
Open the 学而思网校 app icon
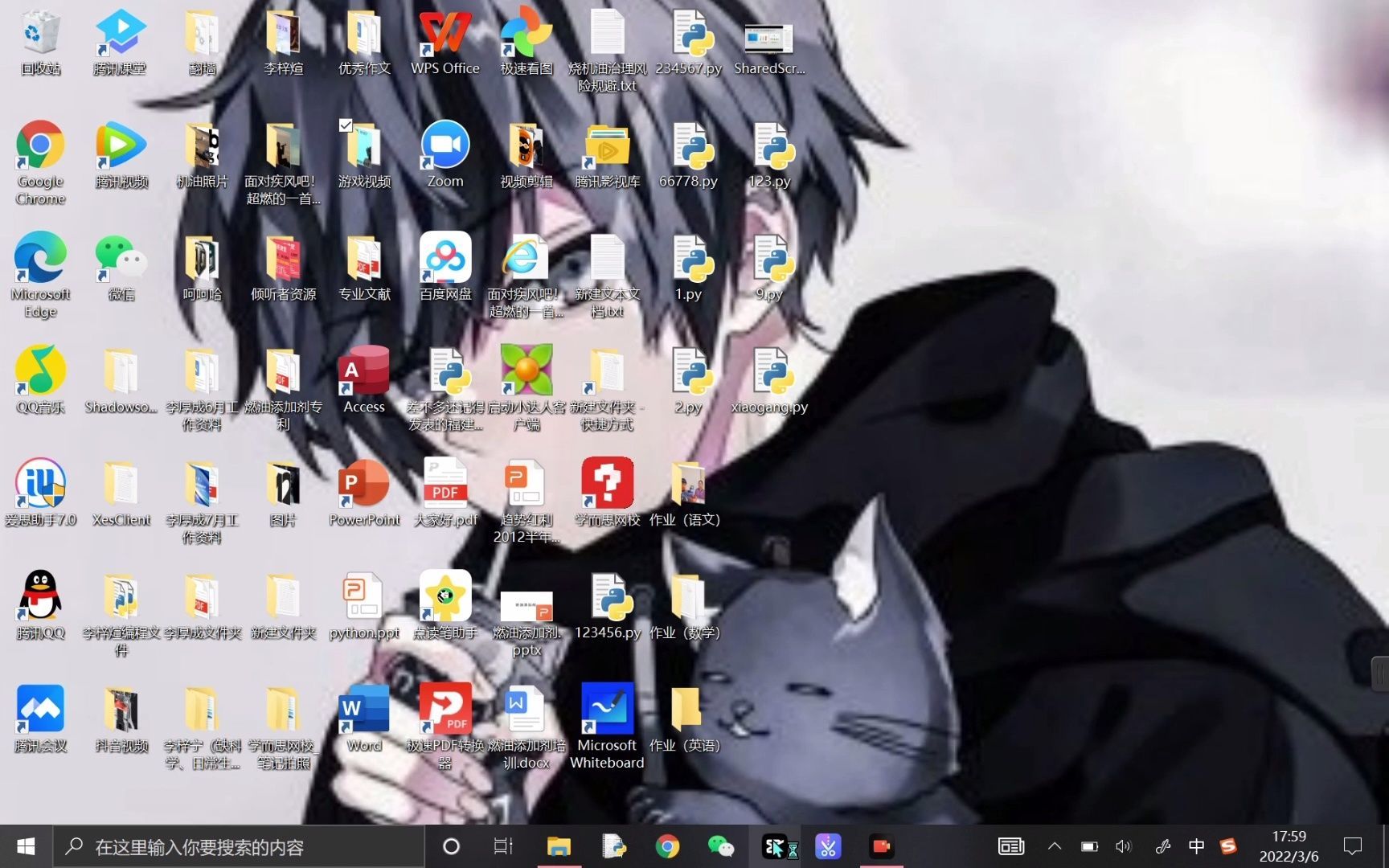tap(608, 492)
